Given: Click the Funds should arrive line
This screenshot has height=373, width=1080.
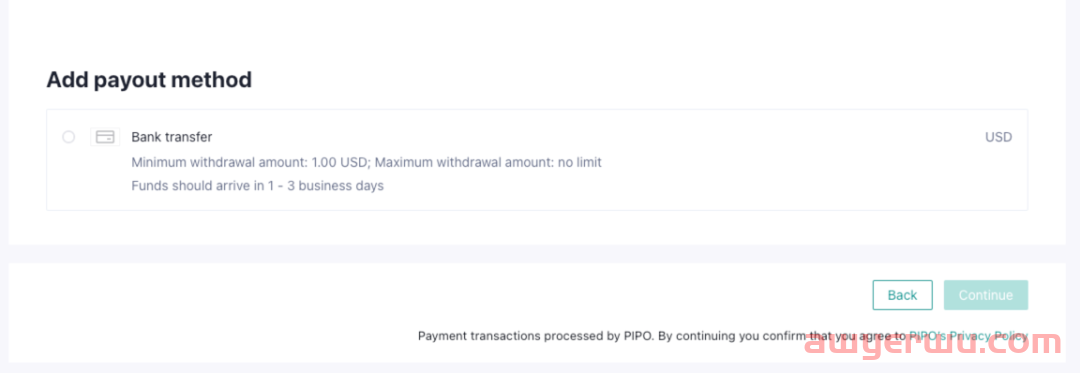Looking at the screenshot, I should (258, 186).
